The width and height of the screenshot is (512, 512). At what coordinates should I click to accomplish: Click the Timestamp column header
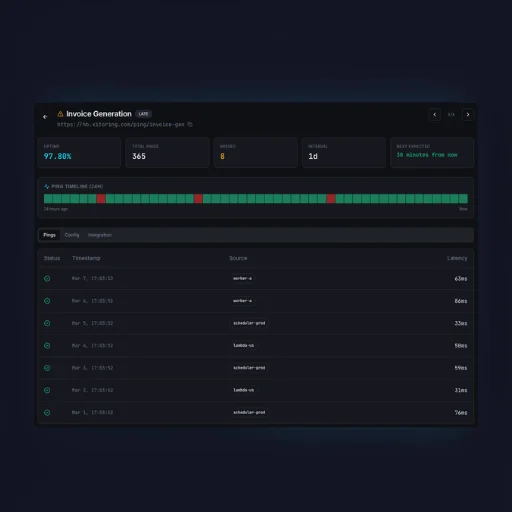[x=86, y=258]
